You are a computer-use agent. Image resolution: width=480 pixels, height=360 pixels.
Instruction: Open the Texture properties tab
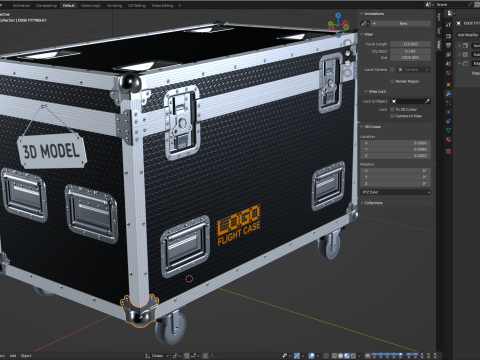[x=449, y=151]
